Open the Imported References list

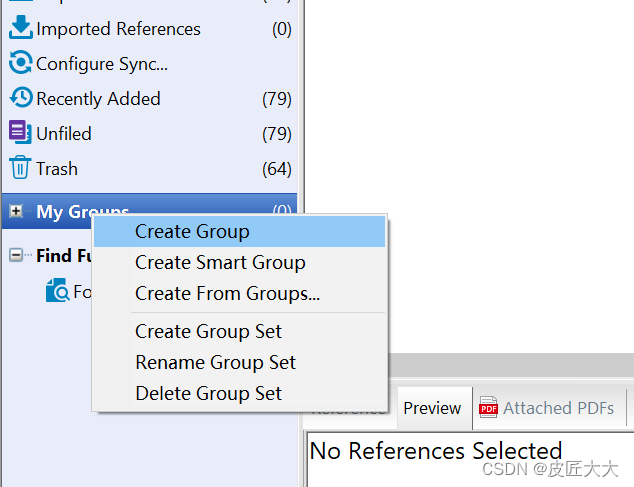[118, 29]
